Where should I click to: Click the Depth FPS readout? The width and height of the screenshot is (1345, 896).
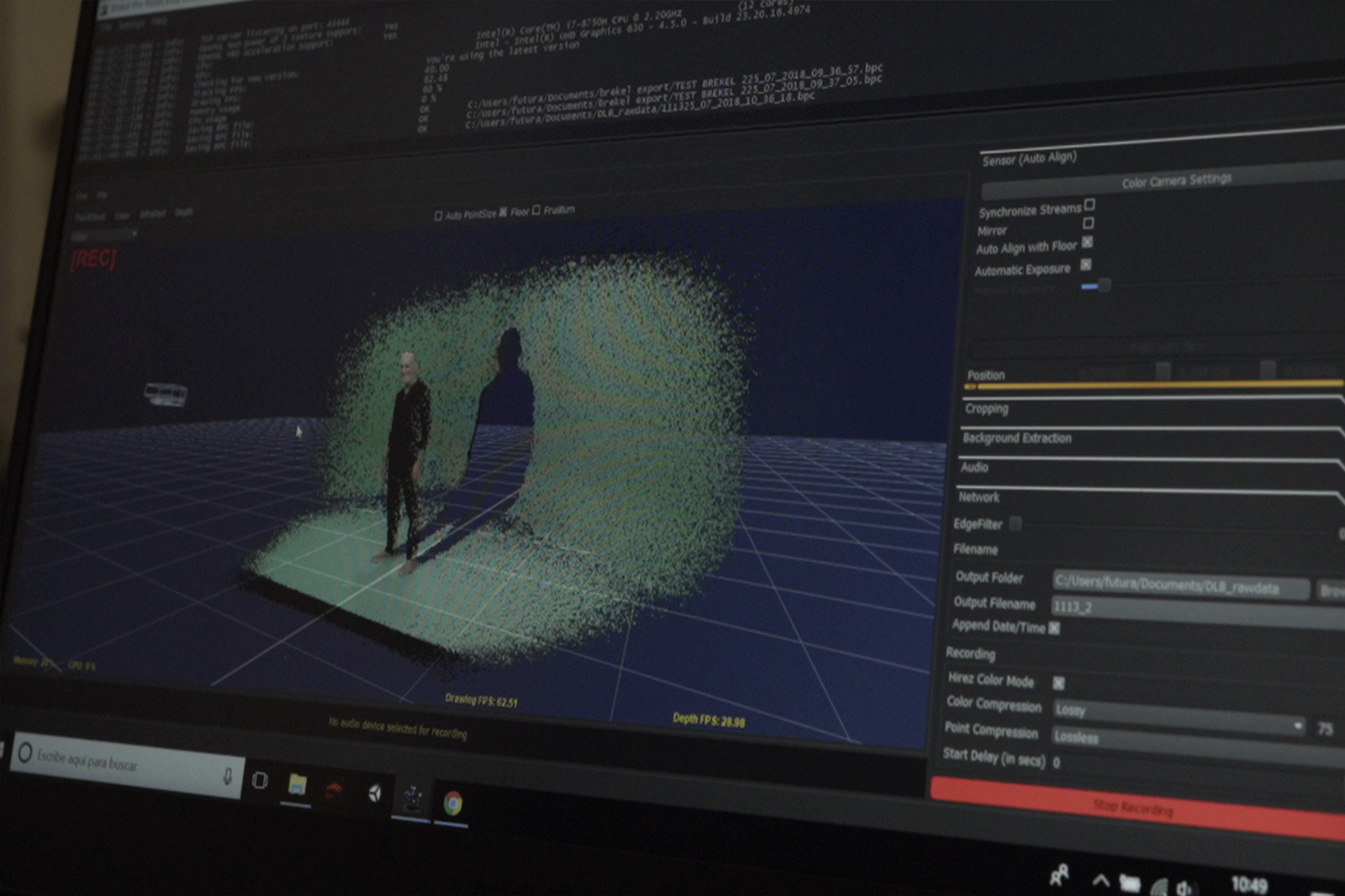[x=709, y=720]
